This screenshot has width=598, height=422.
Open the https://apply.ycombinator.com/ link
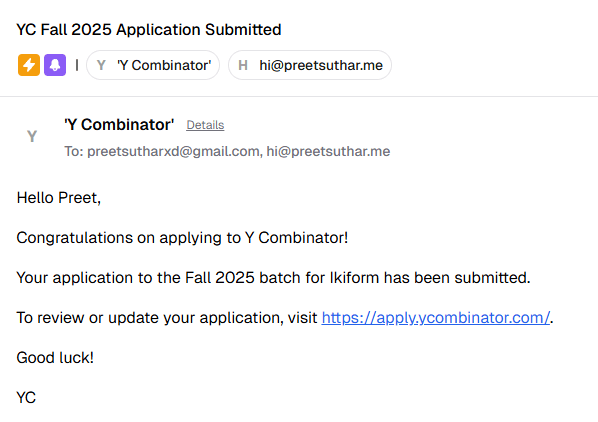436,318
